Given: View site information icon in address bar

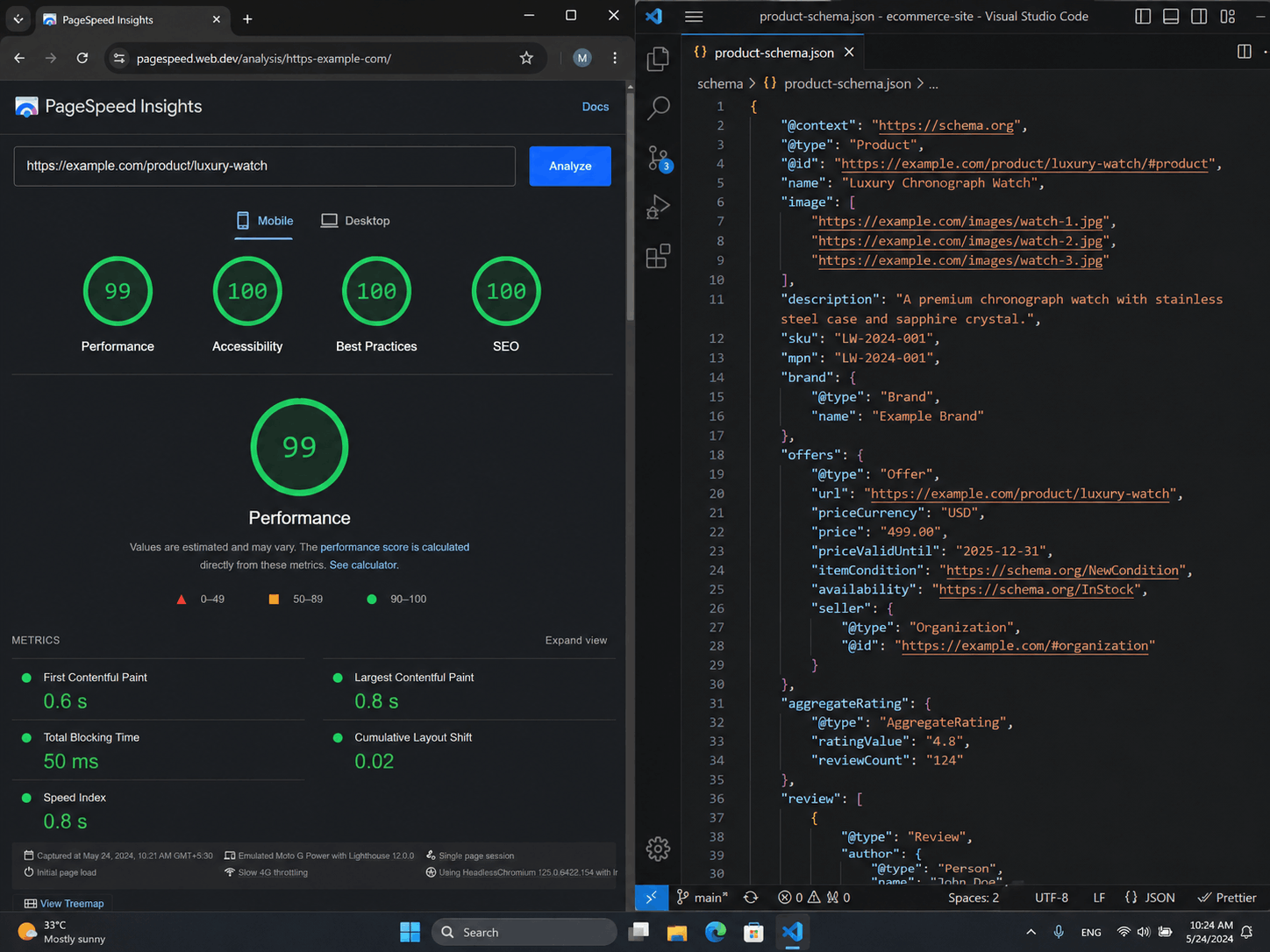Looking at the screenshot, I should 119,58.
